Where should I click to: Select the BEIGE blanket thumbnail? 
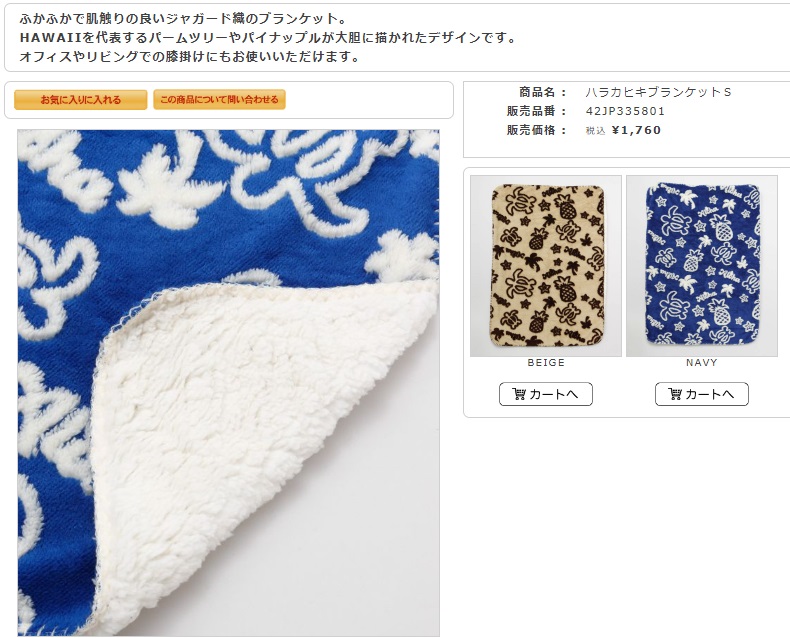tap(546, 266)
